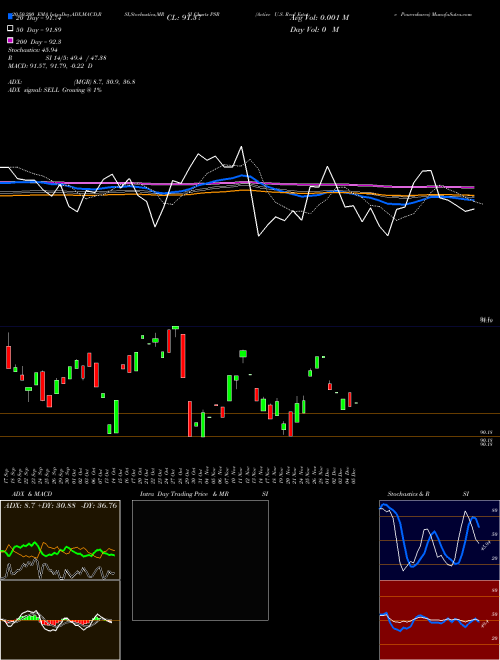Click the 'Stochastics & R' panel heading

(409, 494)
